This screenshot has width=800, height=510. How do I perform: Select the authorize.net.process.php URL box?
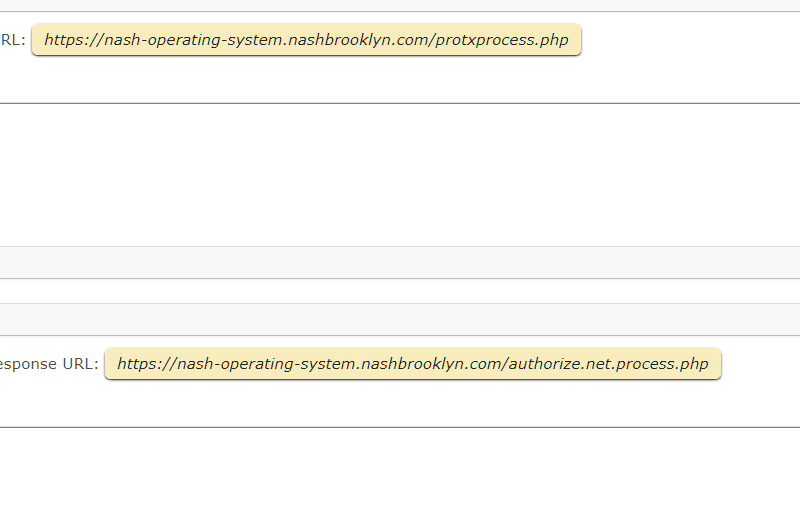(413, 364)
